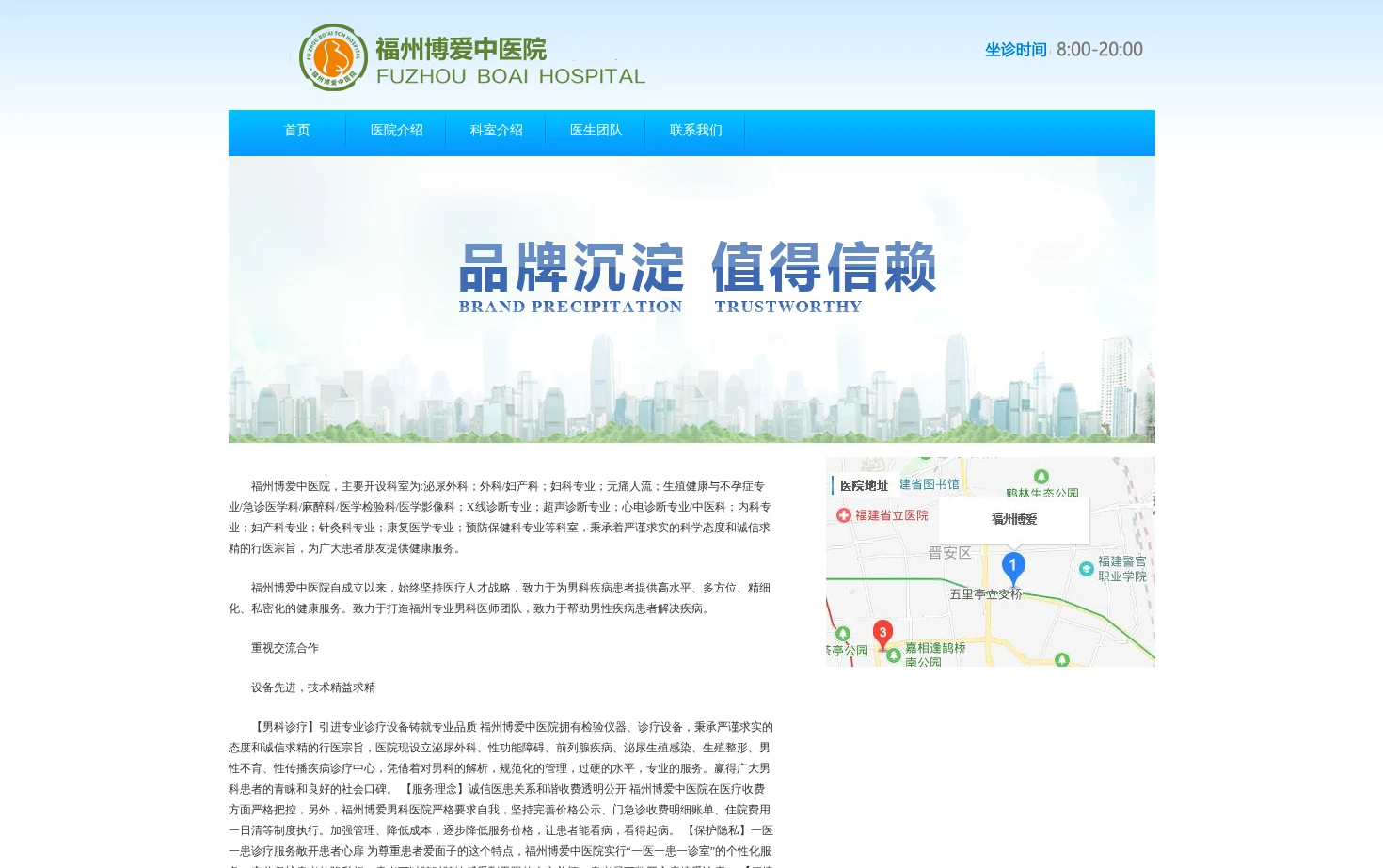Open the 医生团队 navigation item
The image size is (1383, 868).
[596, 131]
